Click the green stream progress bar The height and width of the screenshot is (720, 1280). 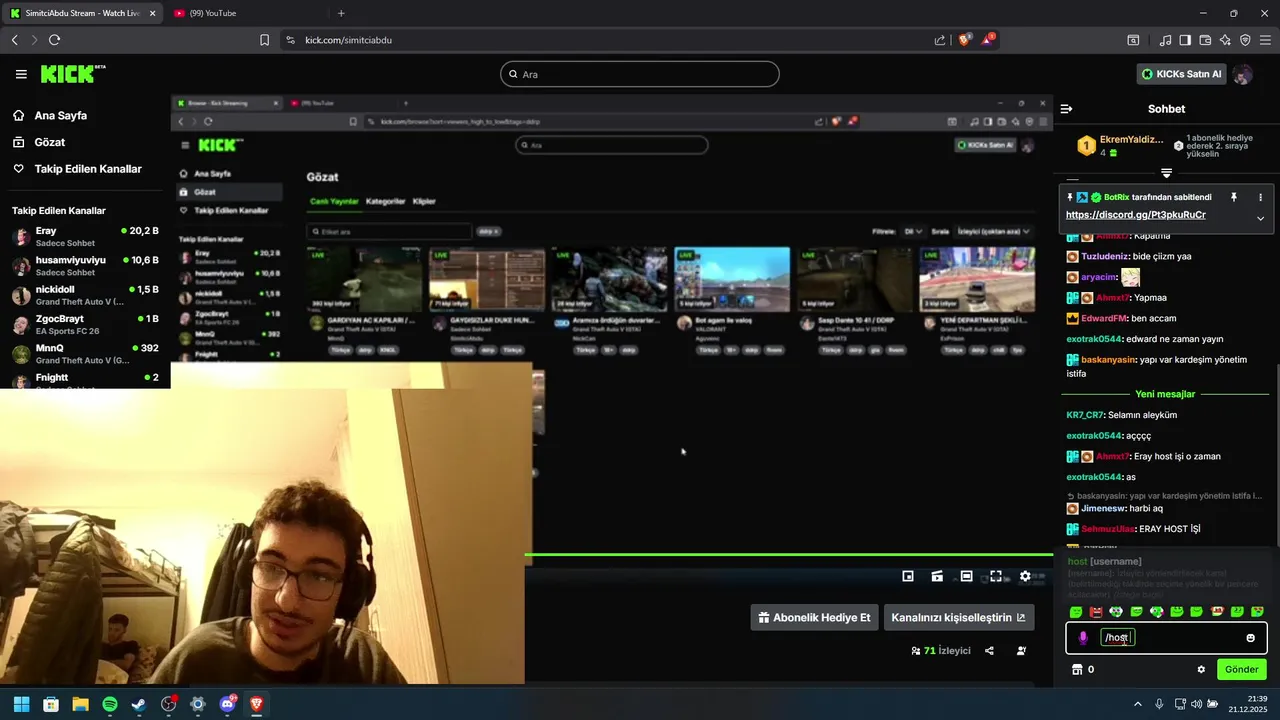[788, 554]
